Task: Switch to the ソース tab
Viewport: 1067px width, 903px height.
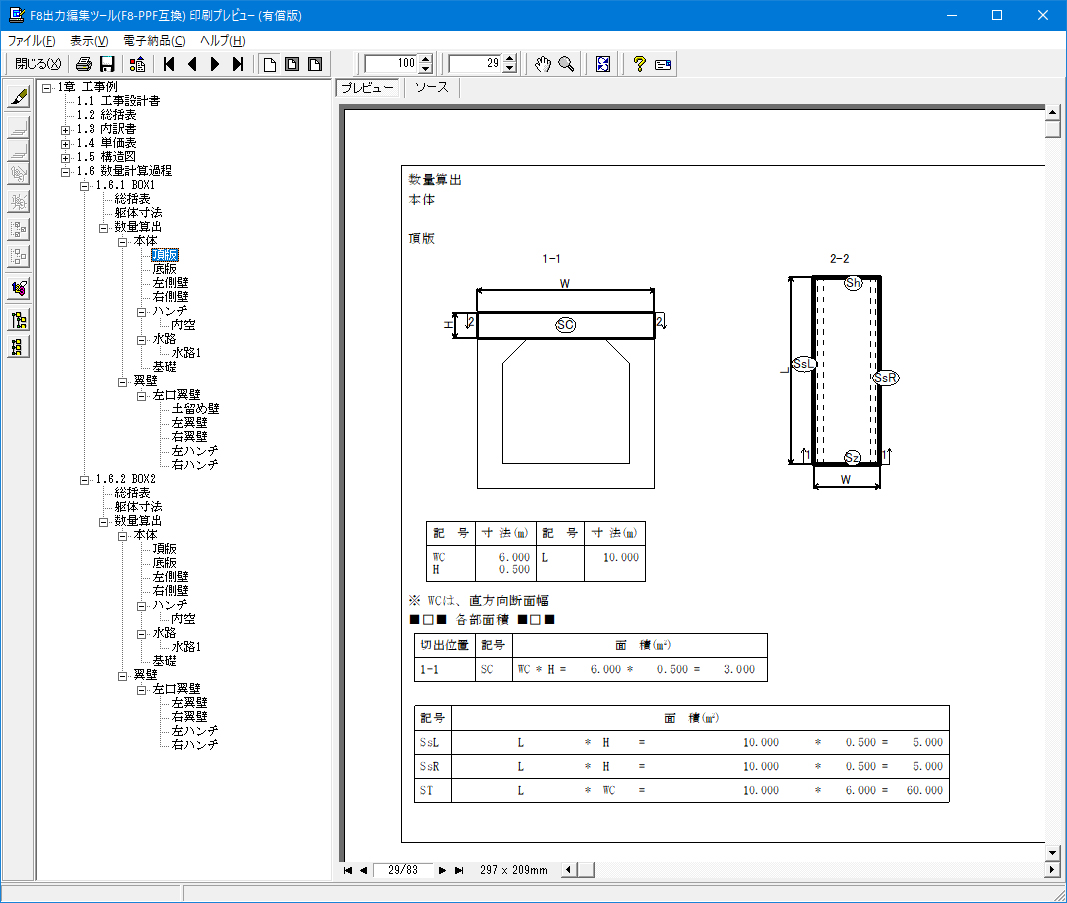Action: click(431, 88)
